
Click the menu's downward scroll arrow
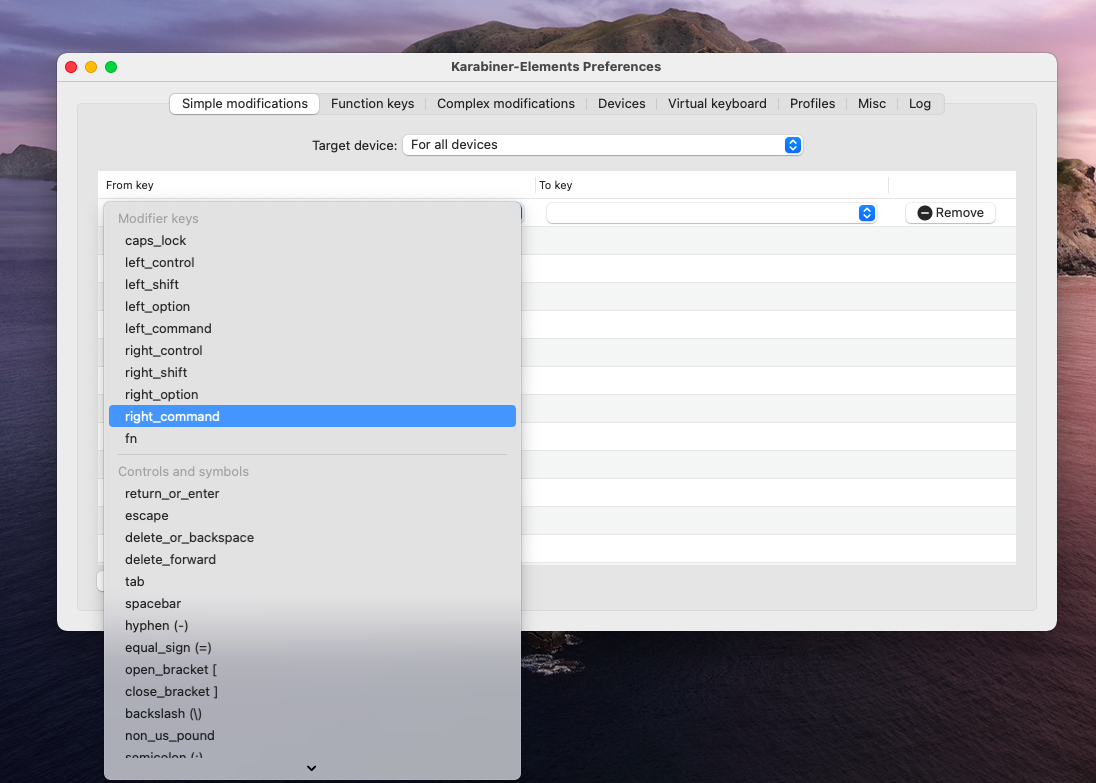click(312, 768)
